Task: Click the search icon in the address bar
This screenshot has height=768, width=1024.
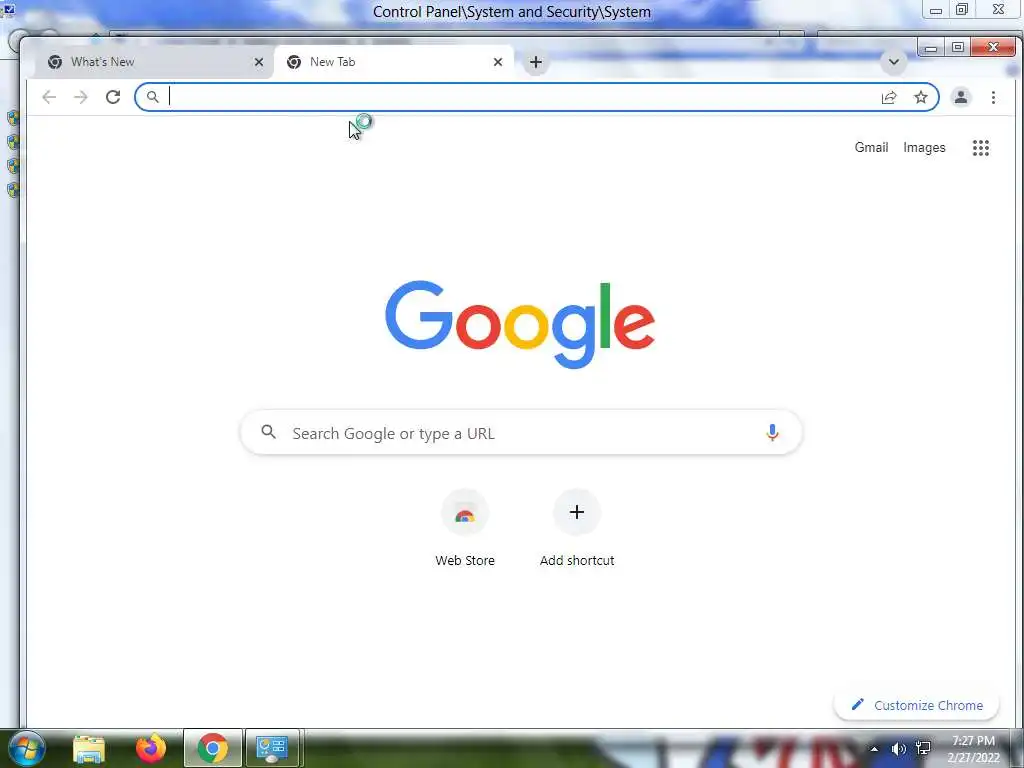Action: tap(152, 97)
